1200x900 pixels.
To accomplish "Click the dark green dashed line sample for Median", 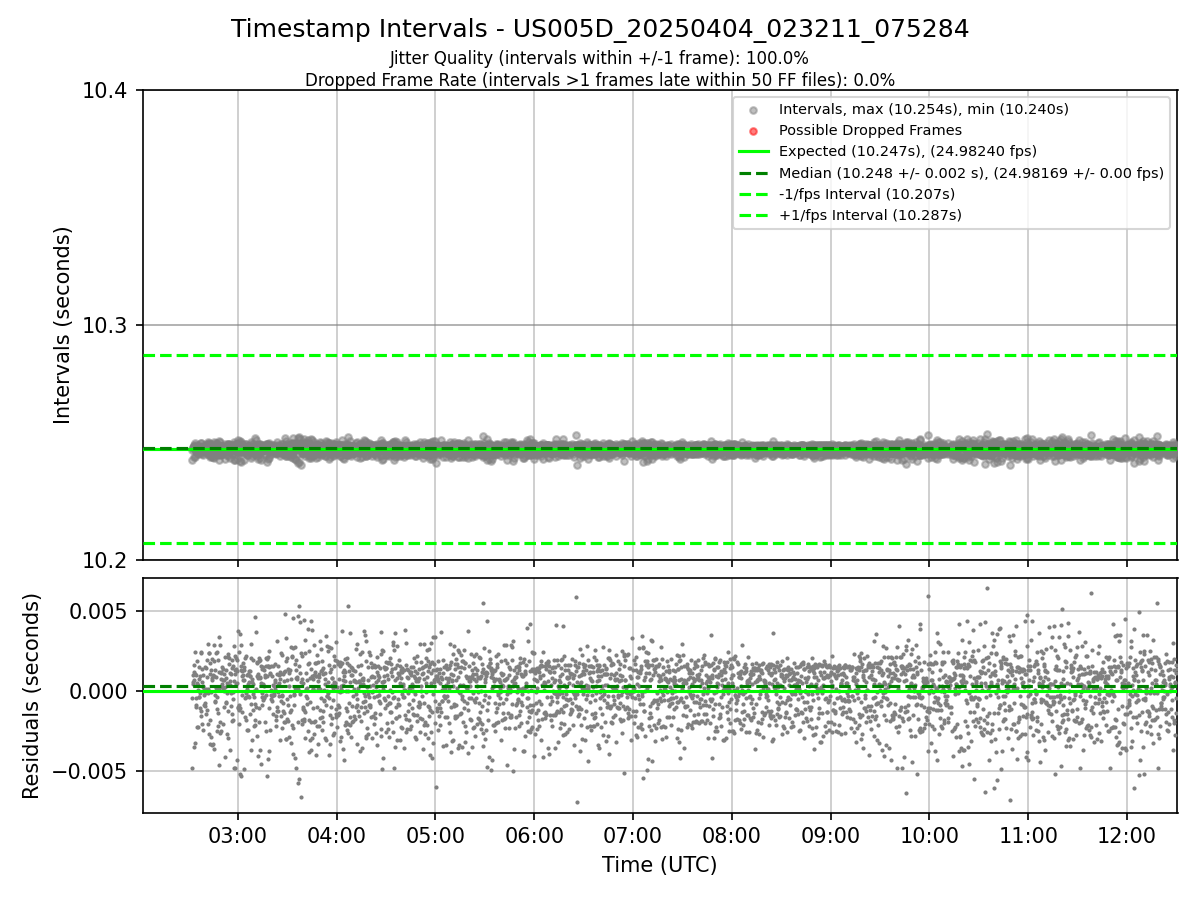I will (754, 173).
